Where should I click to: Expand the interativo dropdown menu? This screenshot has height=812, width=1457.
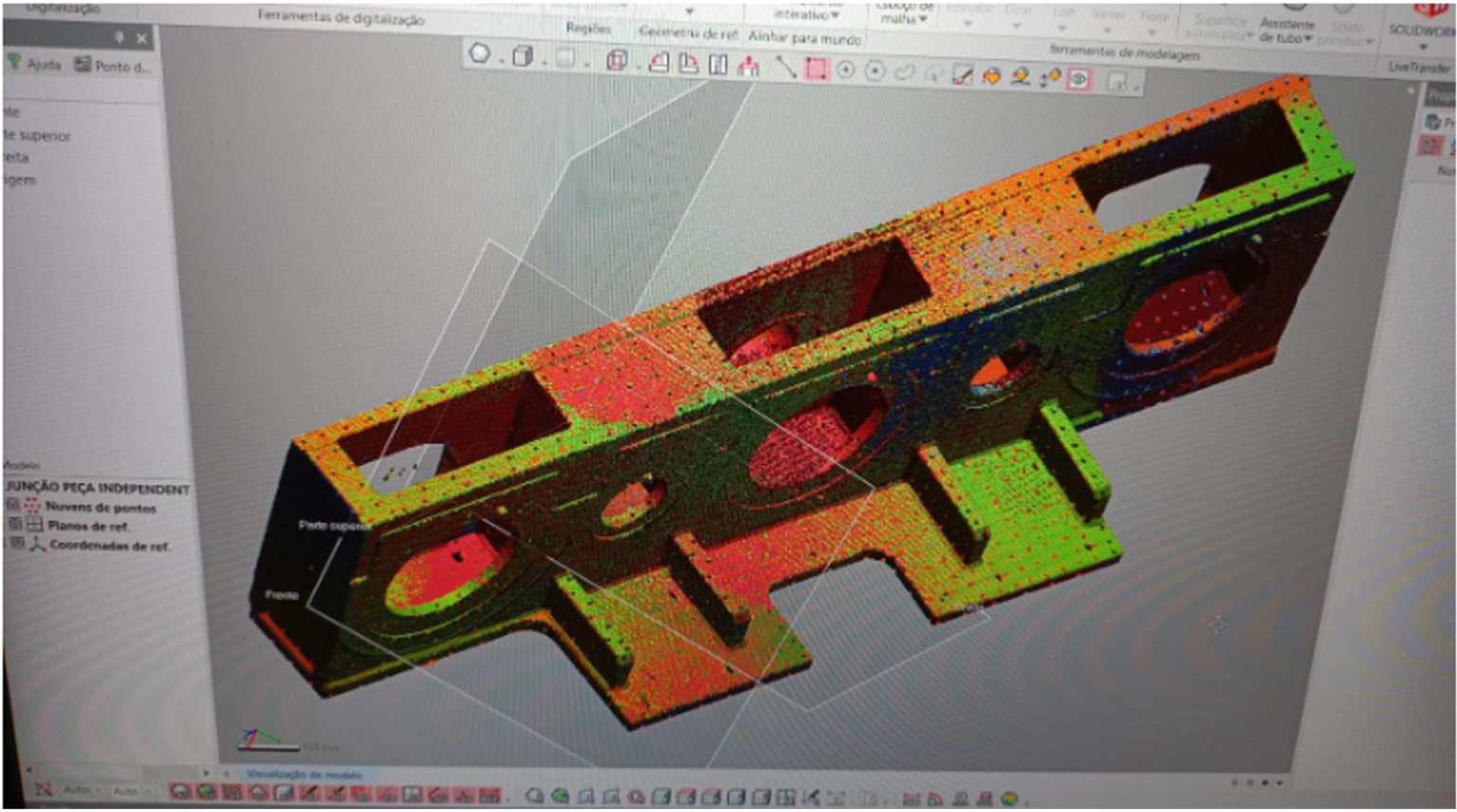click(x=806, y=16)
